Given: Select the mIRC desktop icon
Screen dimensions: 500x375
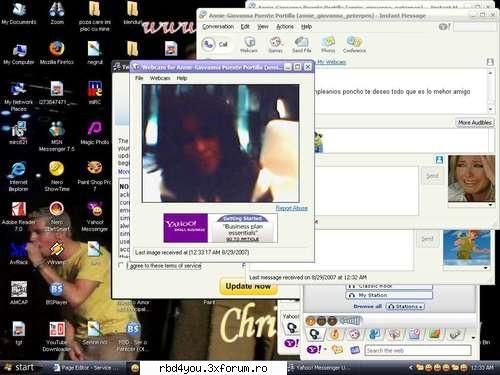Looking at the screenshot, I should coord(95,93).
